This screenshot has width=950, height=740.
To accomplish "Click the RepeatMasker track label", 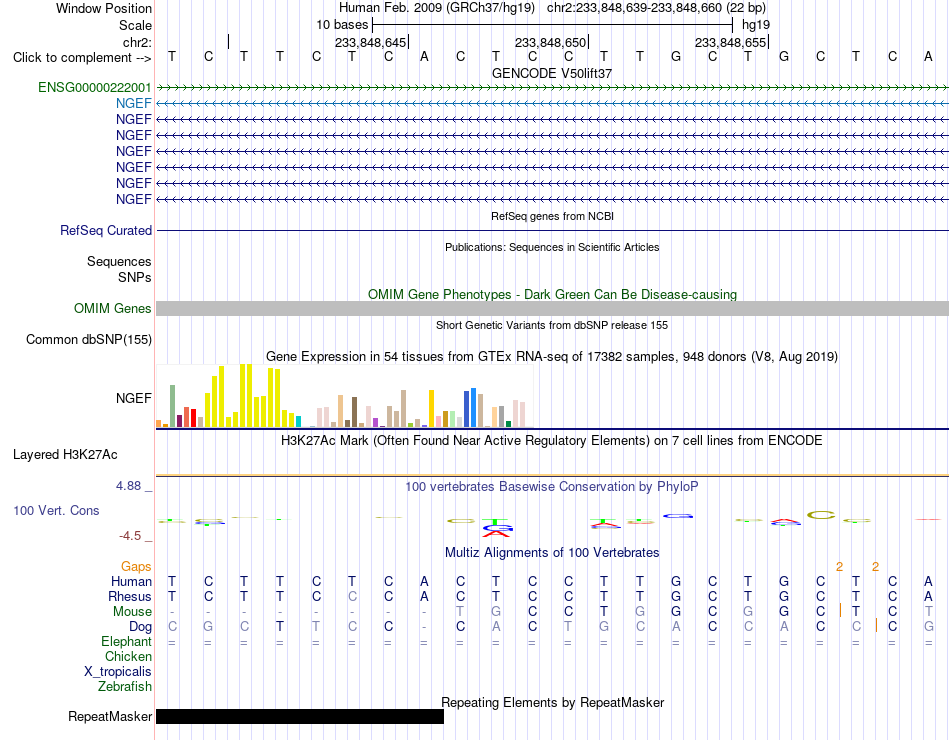I will pos(110,716).
